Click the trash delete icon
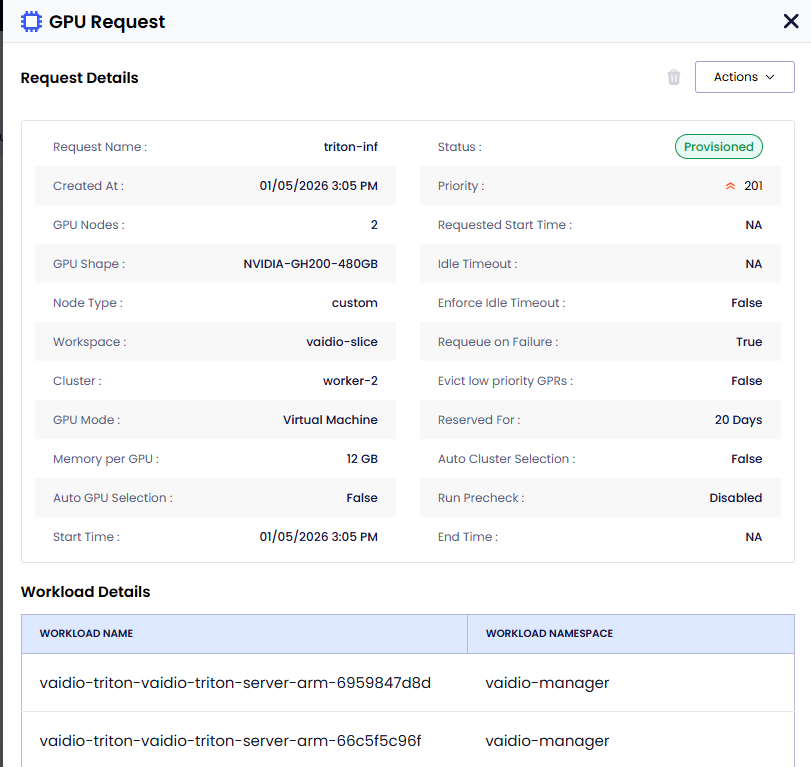 (x=674, y=77)
